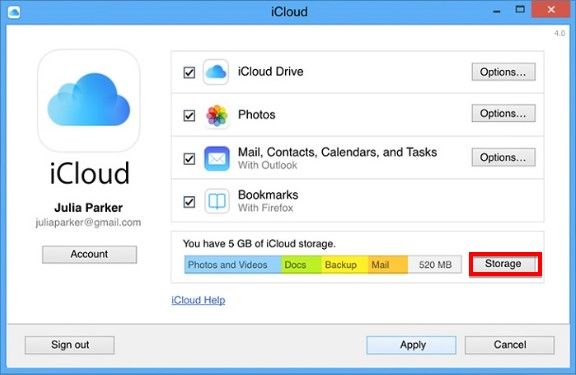Click 'You have 5 GB of iCloud storage' text
576x375 pixels.
click(259, 244)
